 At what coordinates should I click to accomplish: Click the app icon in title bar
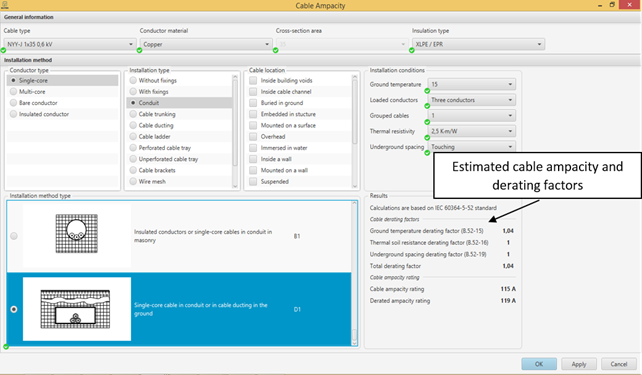pos(5,5)
